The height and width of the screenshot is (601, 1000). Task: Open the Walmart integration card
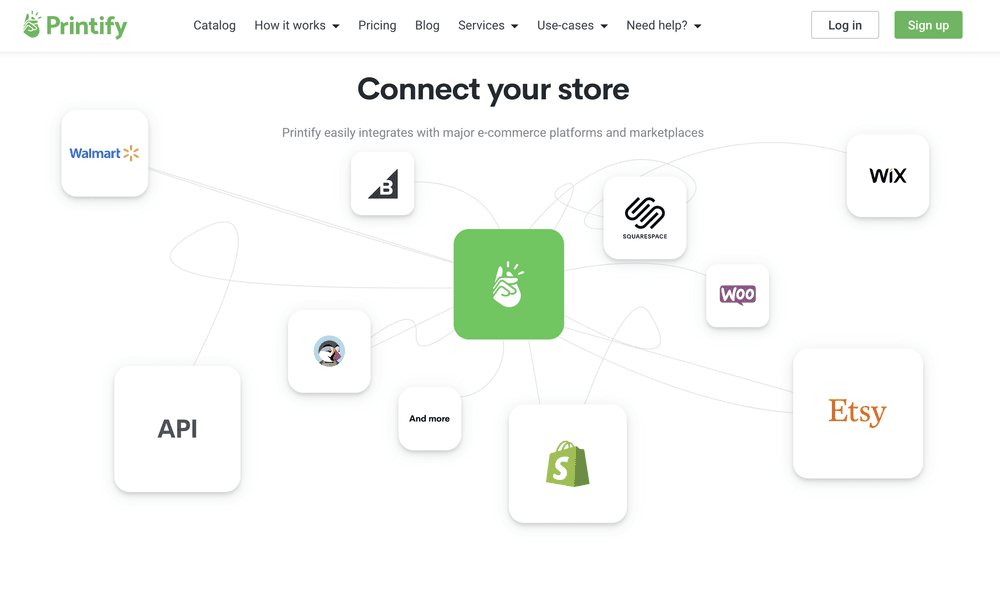(x=105, y=153)
